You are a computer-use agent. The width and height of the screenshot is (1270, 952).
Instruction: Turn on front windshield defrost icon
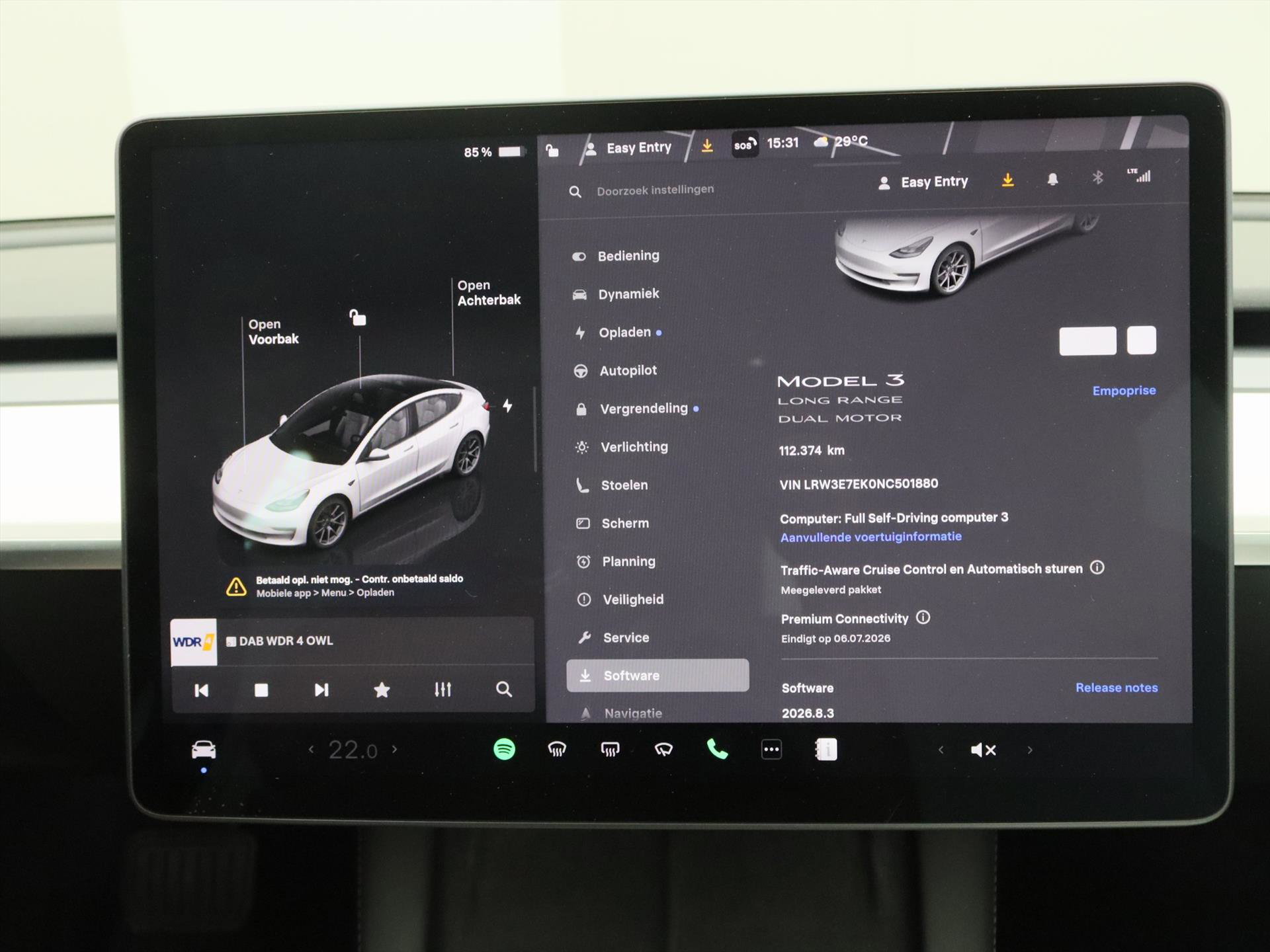coord(557,749)
